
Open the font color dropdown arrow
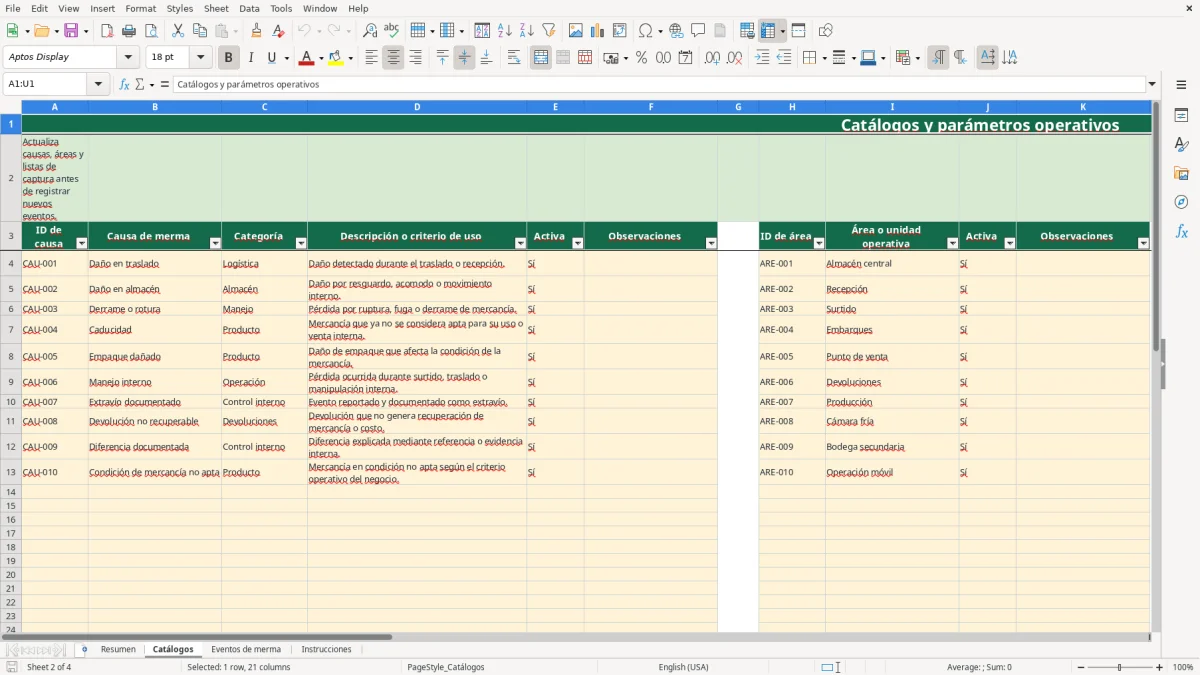click(x=322, y=58)
